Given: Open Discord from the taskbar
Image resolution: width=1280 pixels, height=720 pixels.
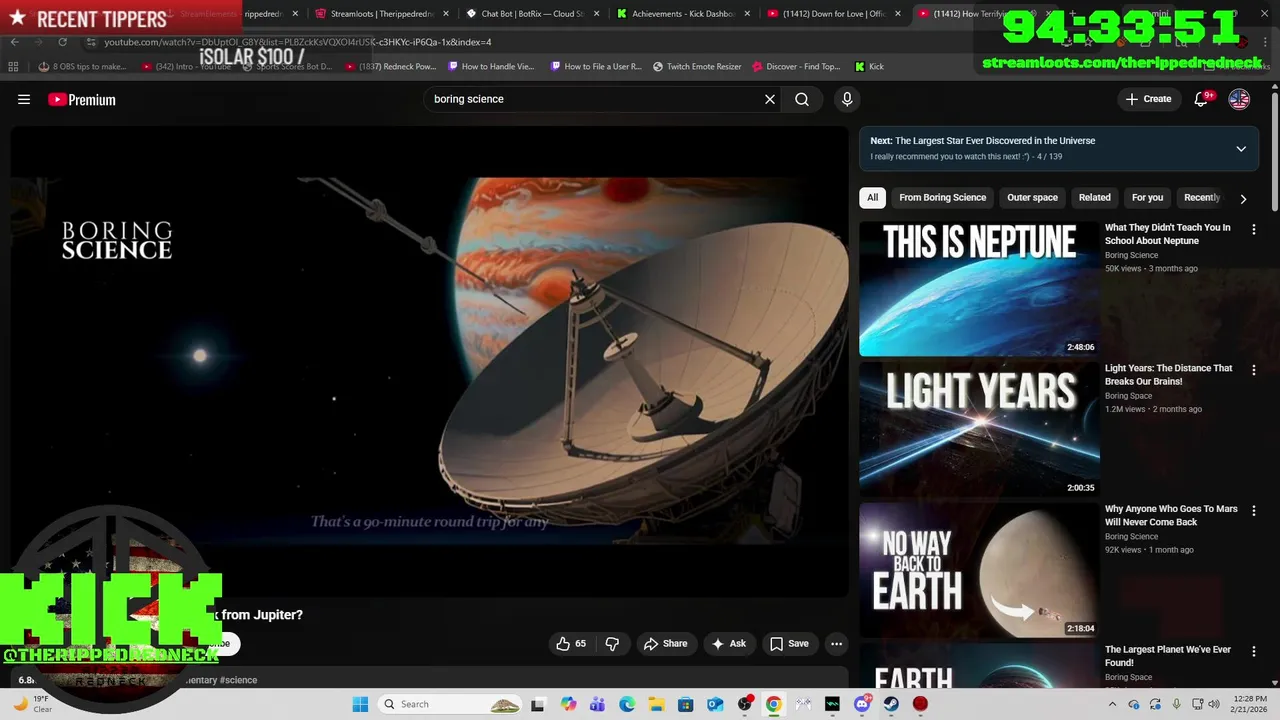Looking at the screenshot, I should pyautogui.click(x=862, y=704).
